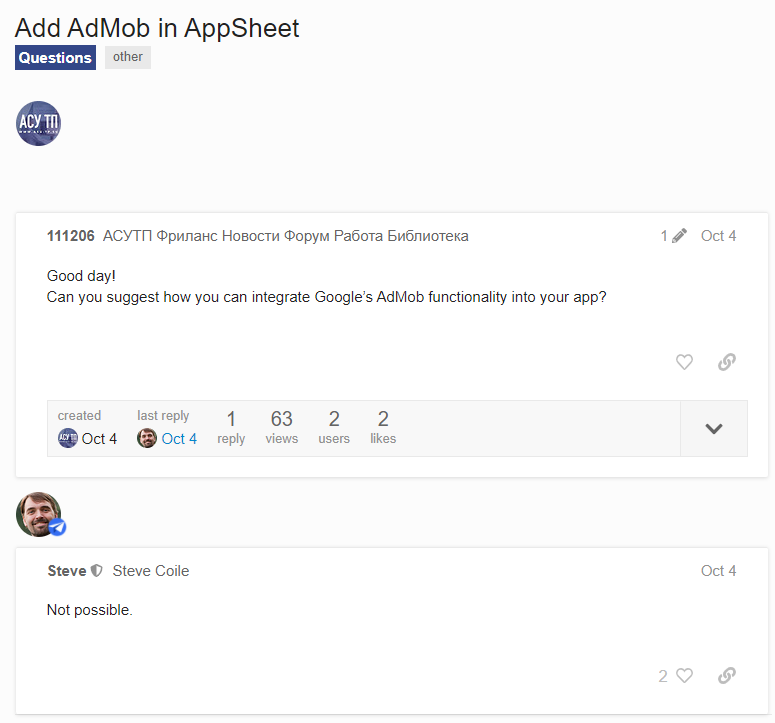Click small Steve avatar under last reply
The width and height of the screenshot is (775, 723).
coord(147,438)
